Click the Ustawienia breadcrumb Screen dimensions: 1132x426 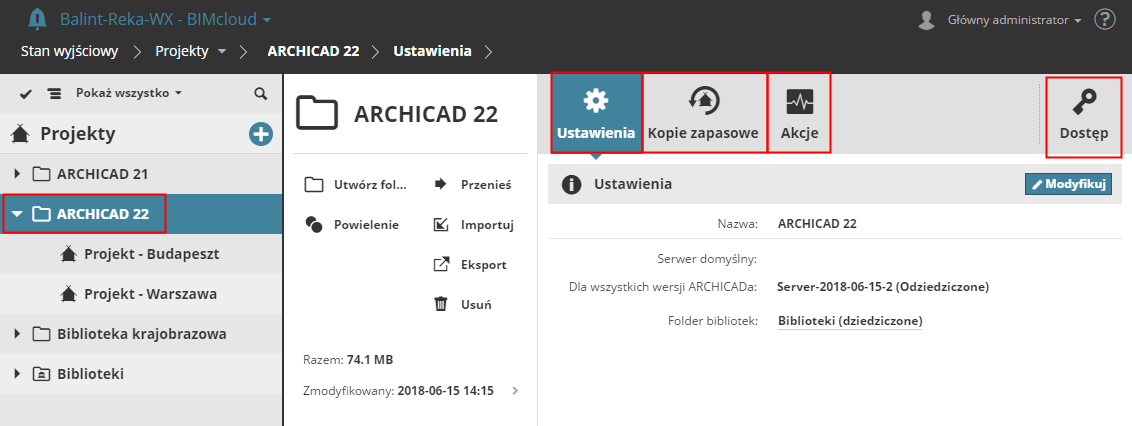coord(432,51)
